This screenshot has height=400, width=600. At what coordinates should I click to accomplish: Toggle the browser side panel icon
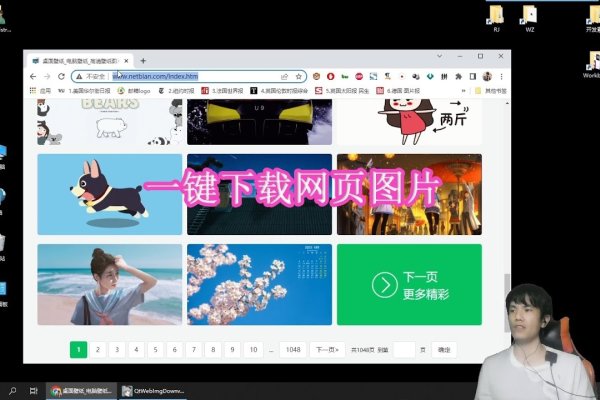(473, 77)
